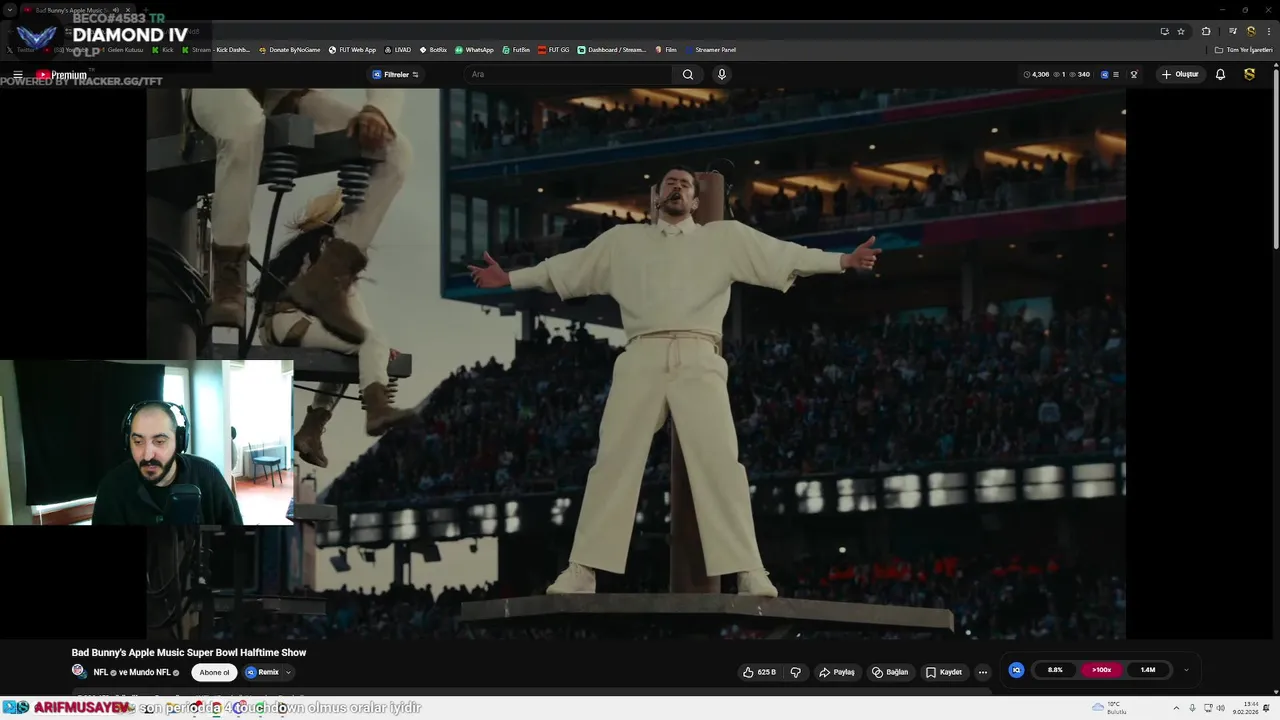The width and height of the screenshot is (1280, 720).
Task: Open the YouTube account avatar menu
Action: click(x=1249, y=74)
